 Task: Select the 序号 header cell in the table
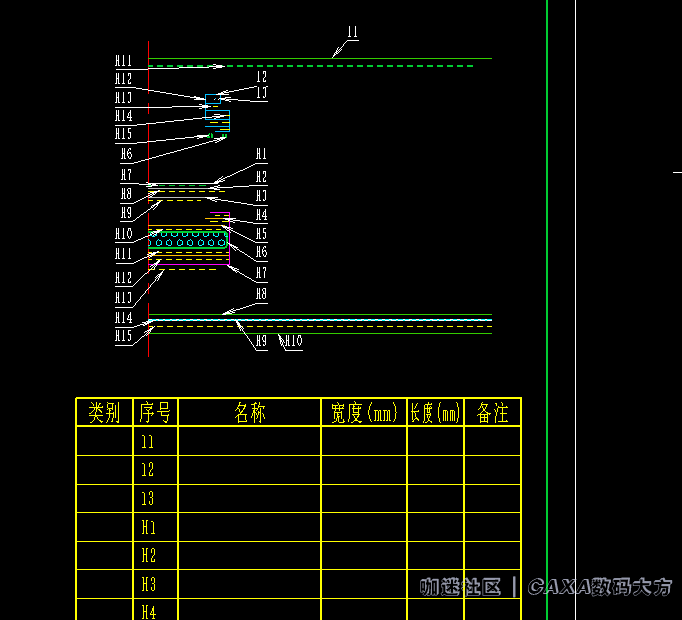tap(155, 412)
